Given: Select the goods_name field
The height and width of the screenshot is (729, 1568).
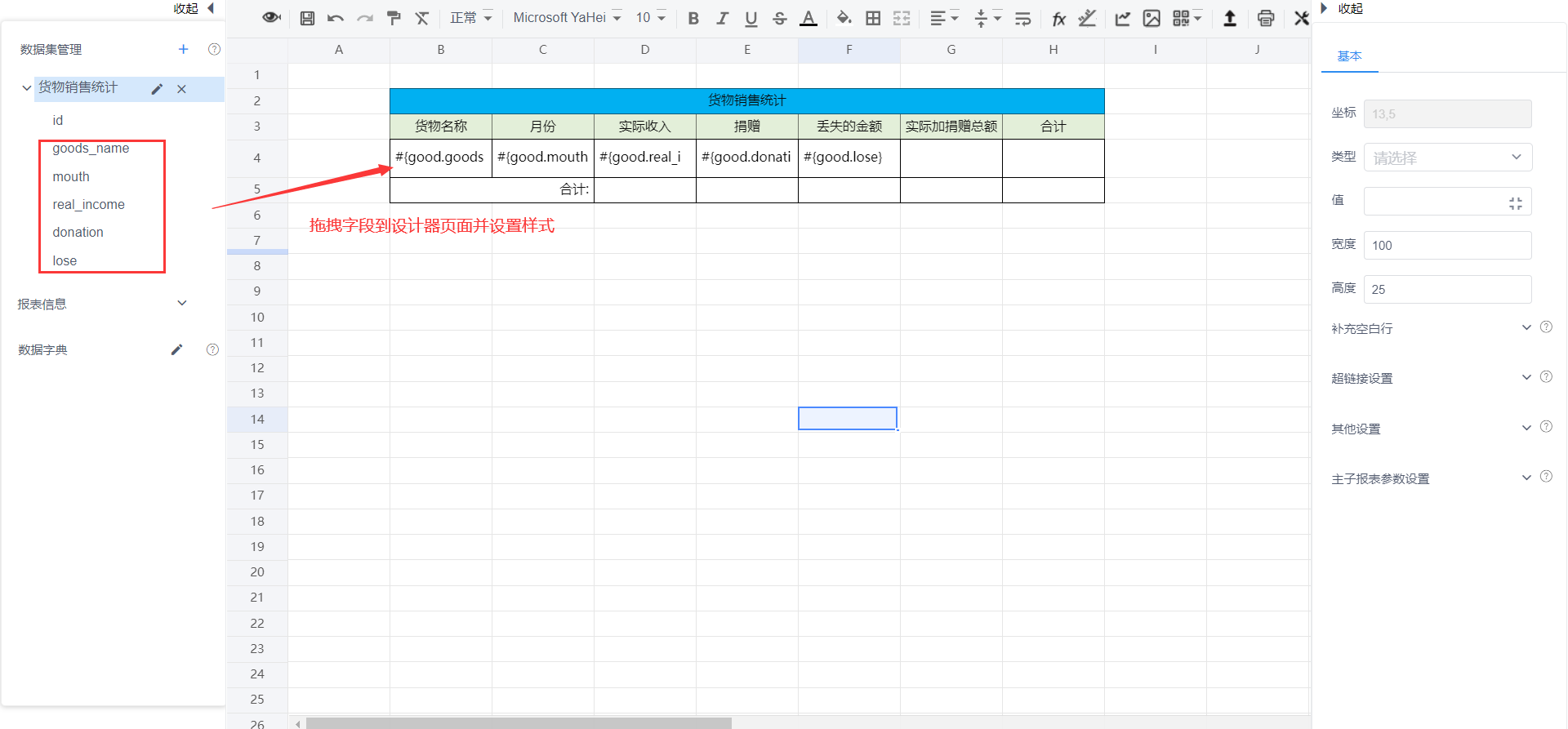Looking at the screenshot, I should pos(91,149).
